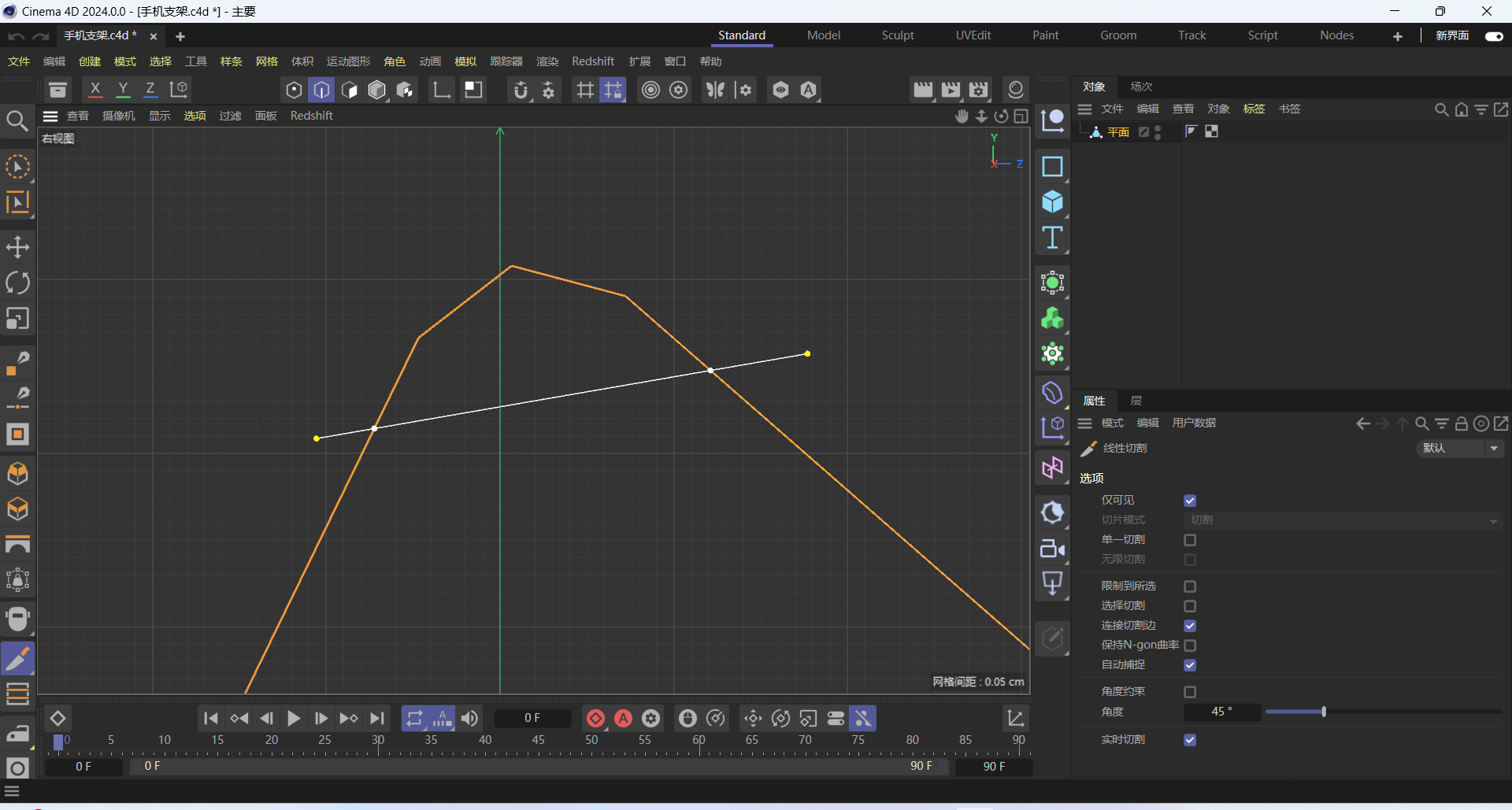Open the 切片模式 dropdown
Image resolution: width=1512 pixels, height=810 pixels.
[1343, 520]
